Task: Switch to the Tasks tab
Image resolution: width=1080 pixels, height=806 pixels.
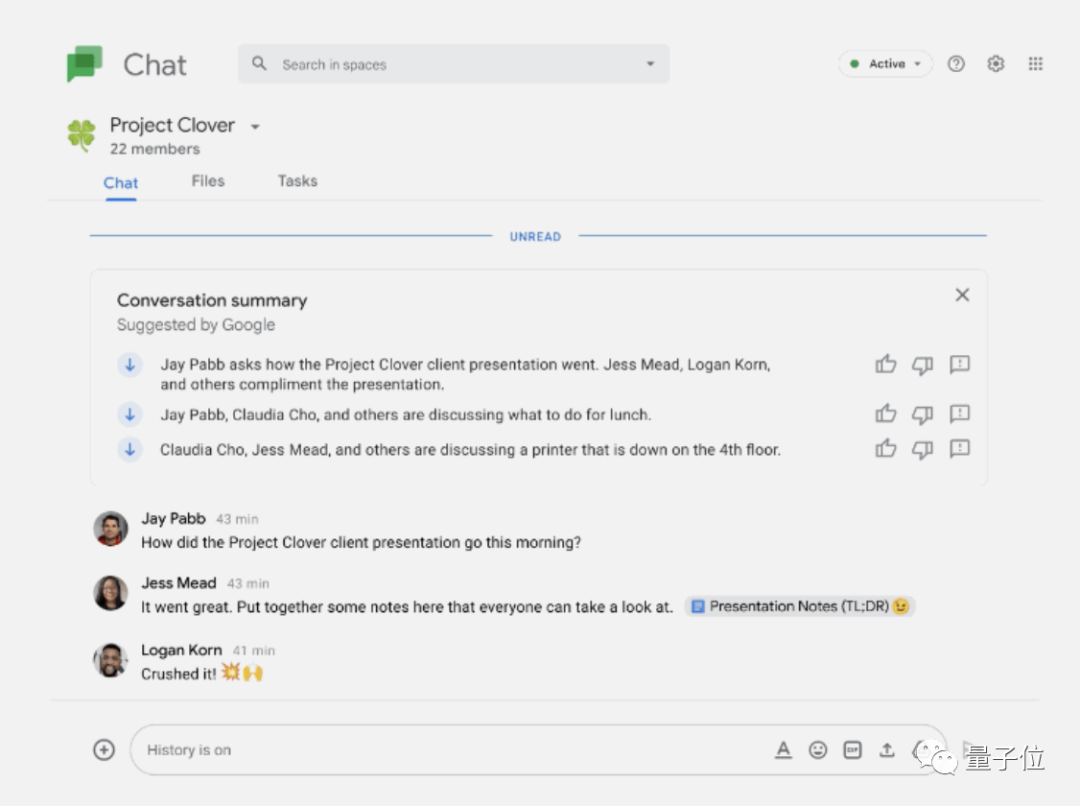Action: tap(297, 181)
